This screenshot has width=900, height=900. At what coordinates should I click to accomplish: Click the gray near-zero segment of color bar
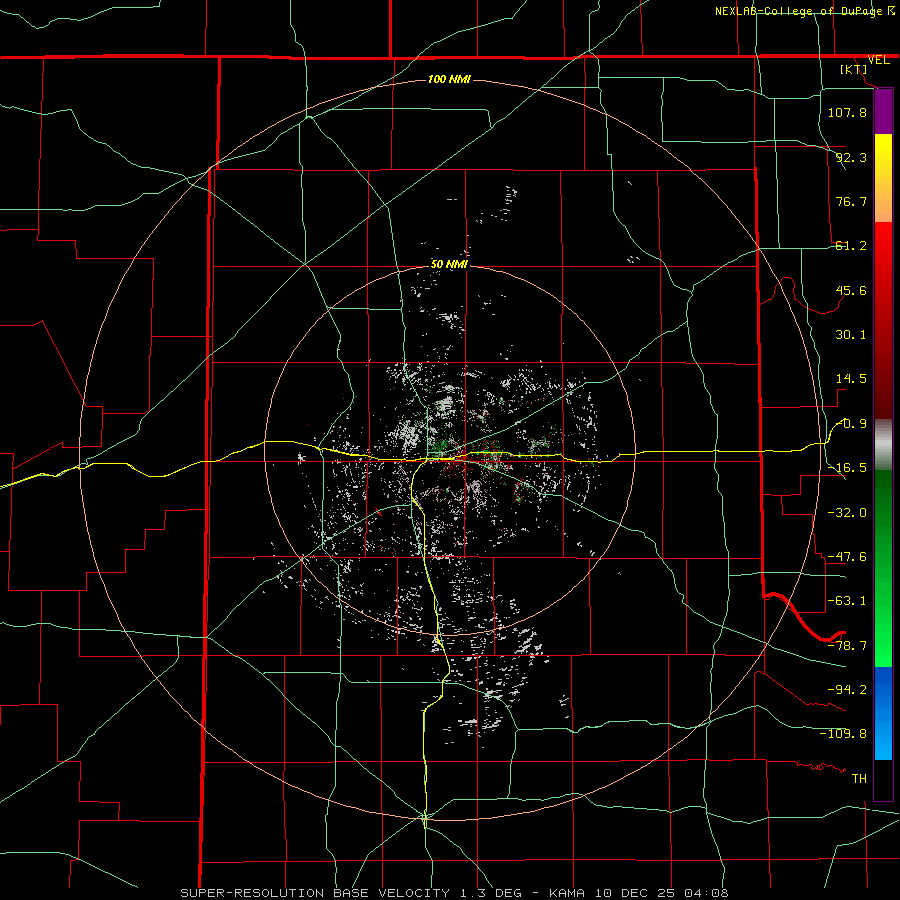pyautogui.click(x=883, y=445)
